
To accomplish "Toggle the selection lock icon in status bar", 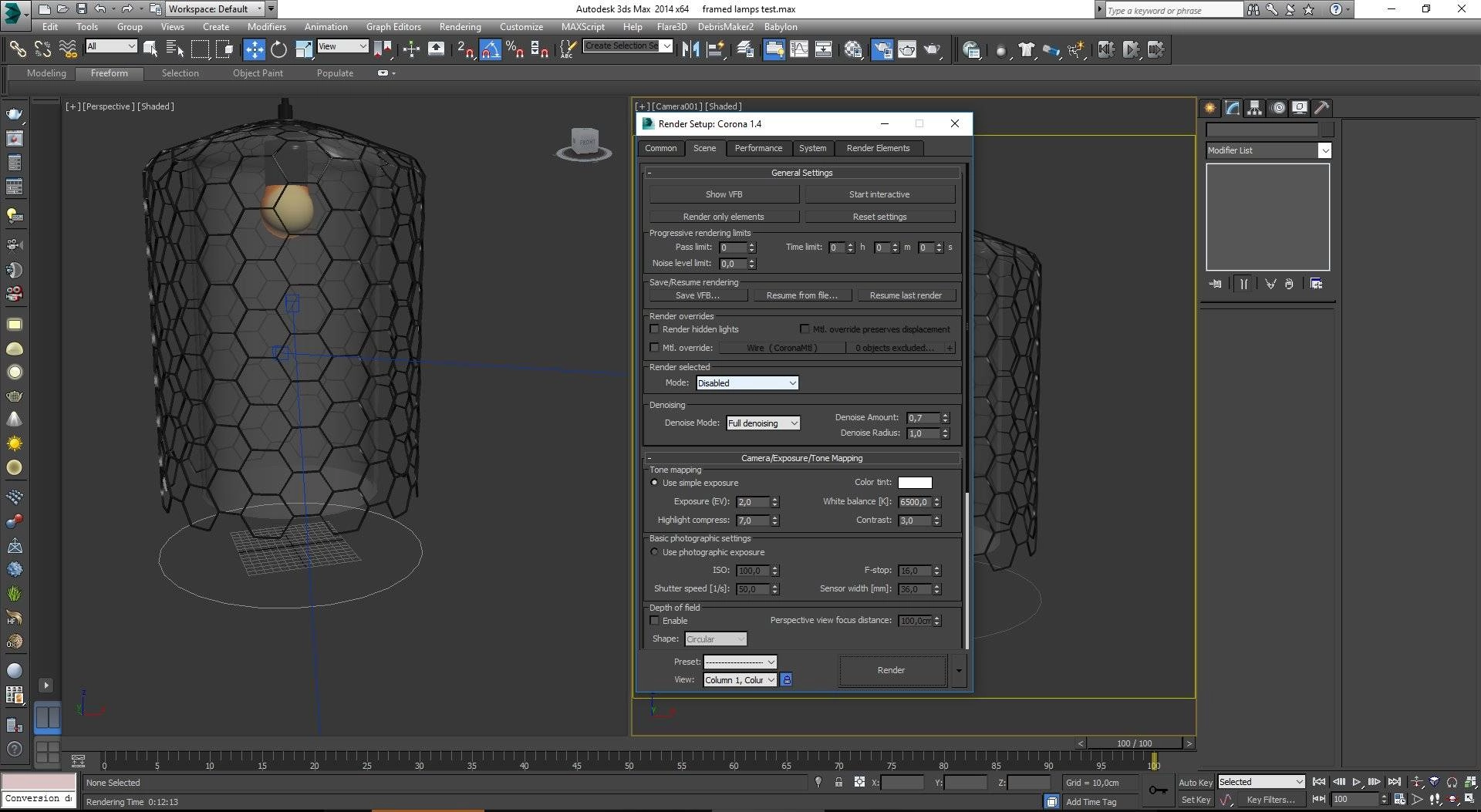I will pos(838,782).
